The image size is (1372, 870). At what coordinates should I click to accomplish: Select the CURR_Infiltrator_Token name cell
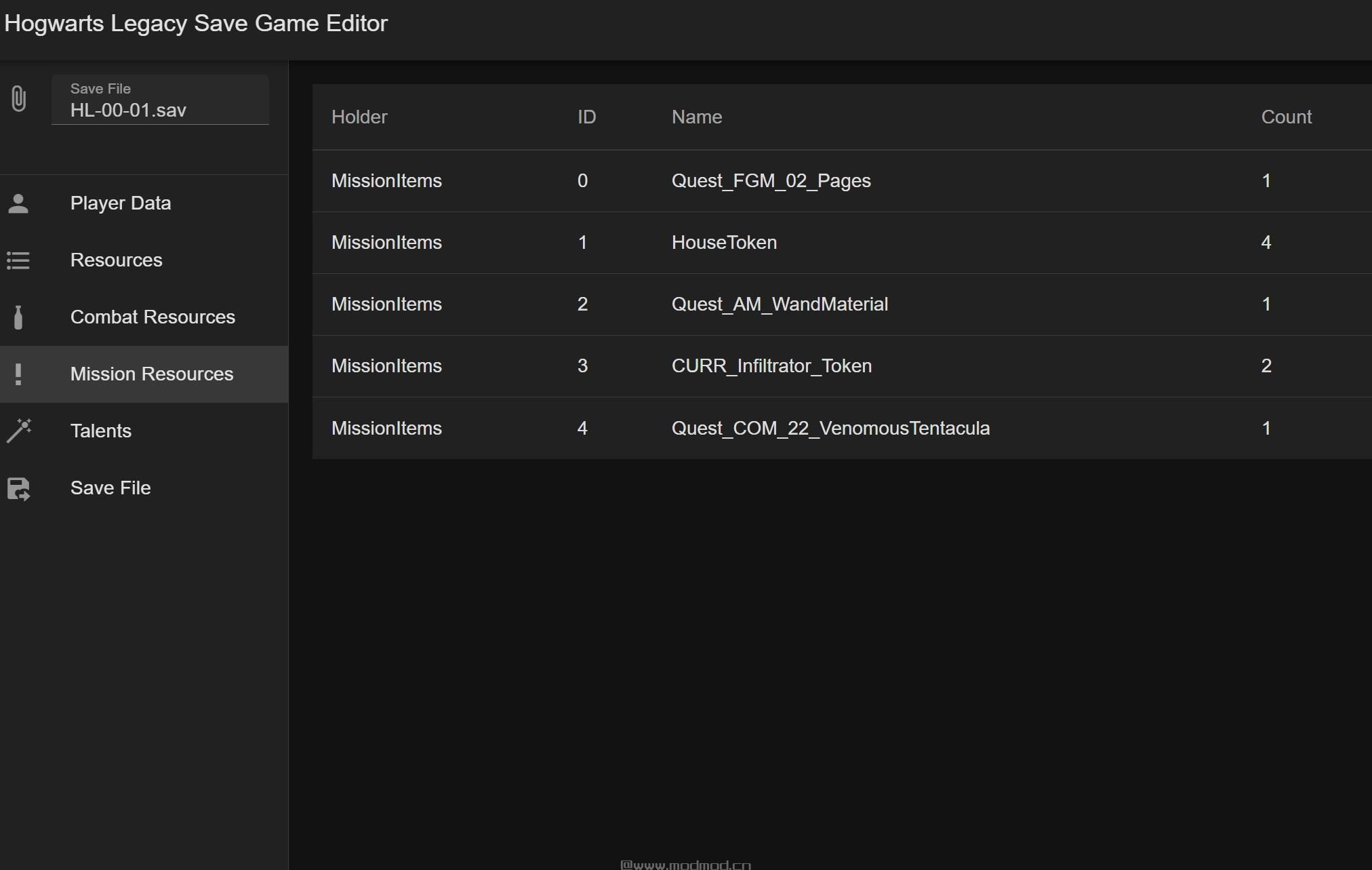(771, 366)
